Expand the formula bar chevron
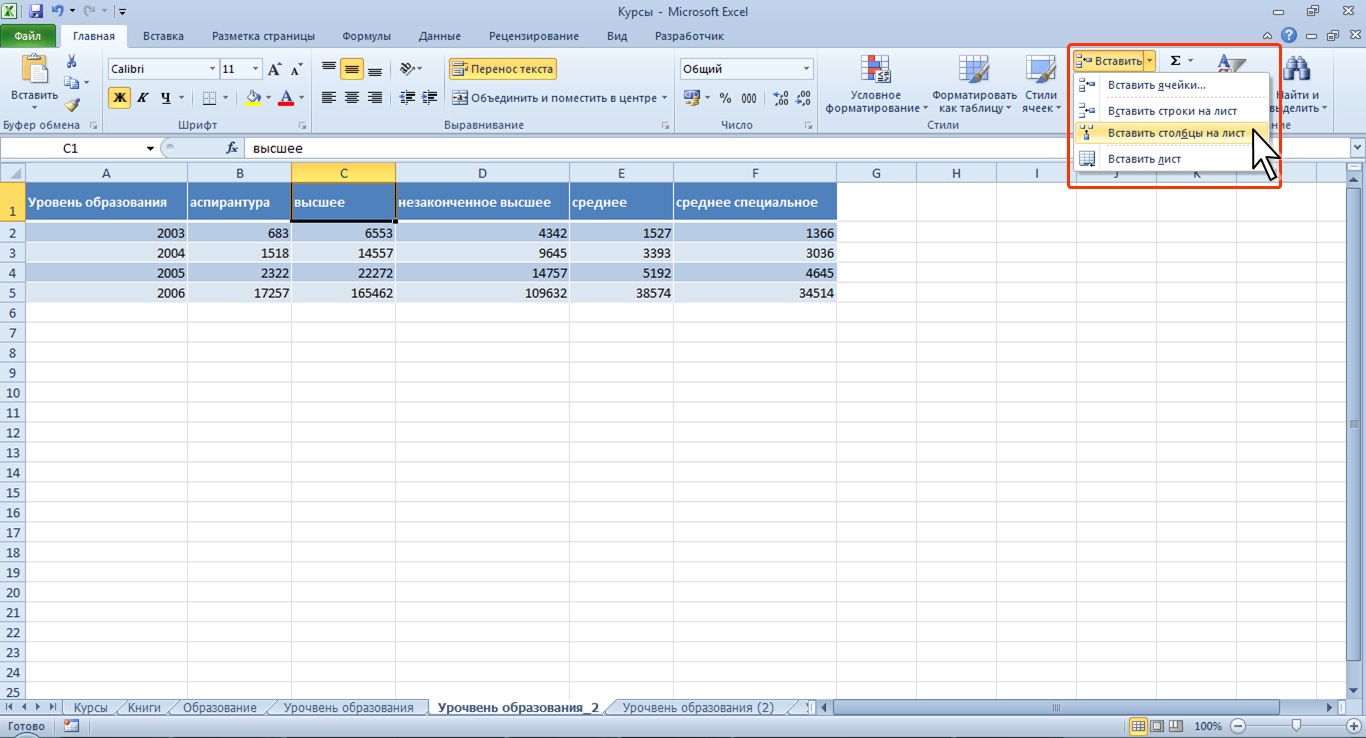The image size is (1366, 738). pyautogui.click(x=1357, y=148)
